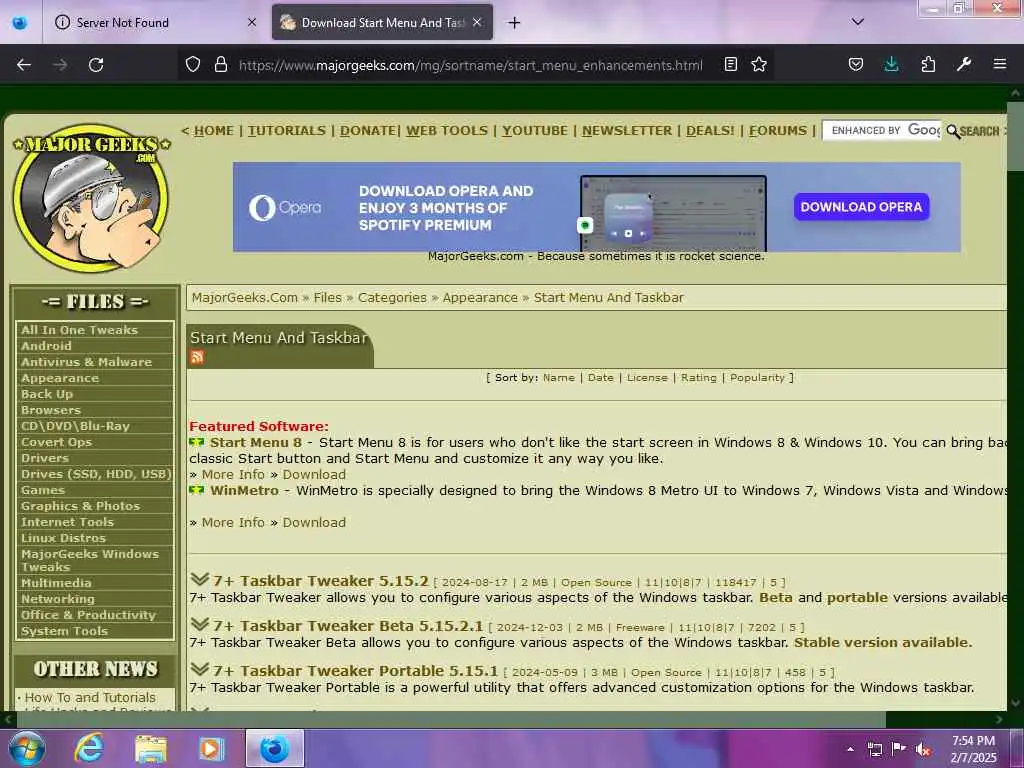Open the HOME navigation link
The image size is (1024, 768).
[214, 131]
